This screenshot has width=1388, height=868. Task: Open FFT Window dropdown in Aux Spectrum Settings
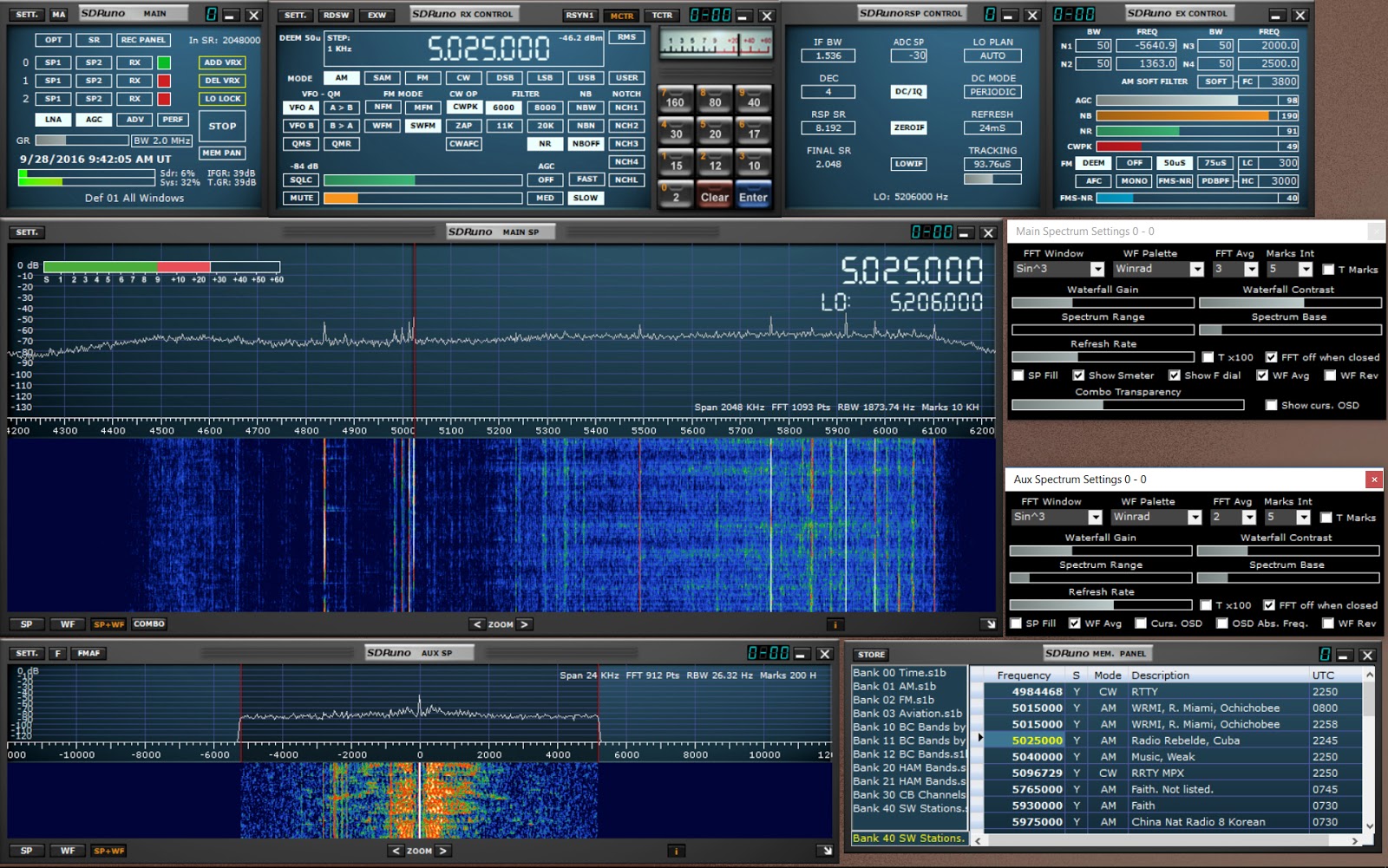[x=1095, y=518]
